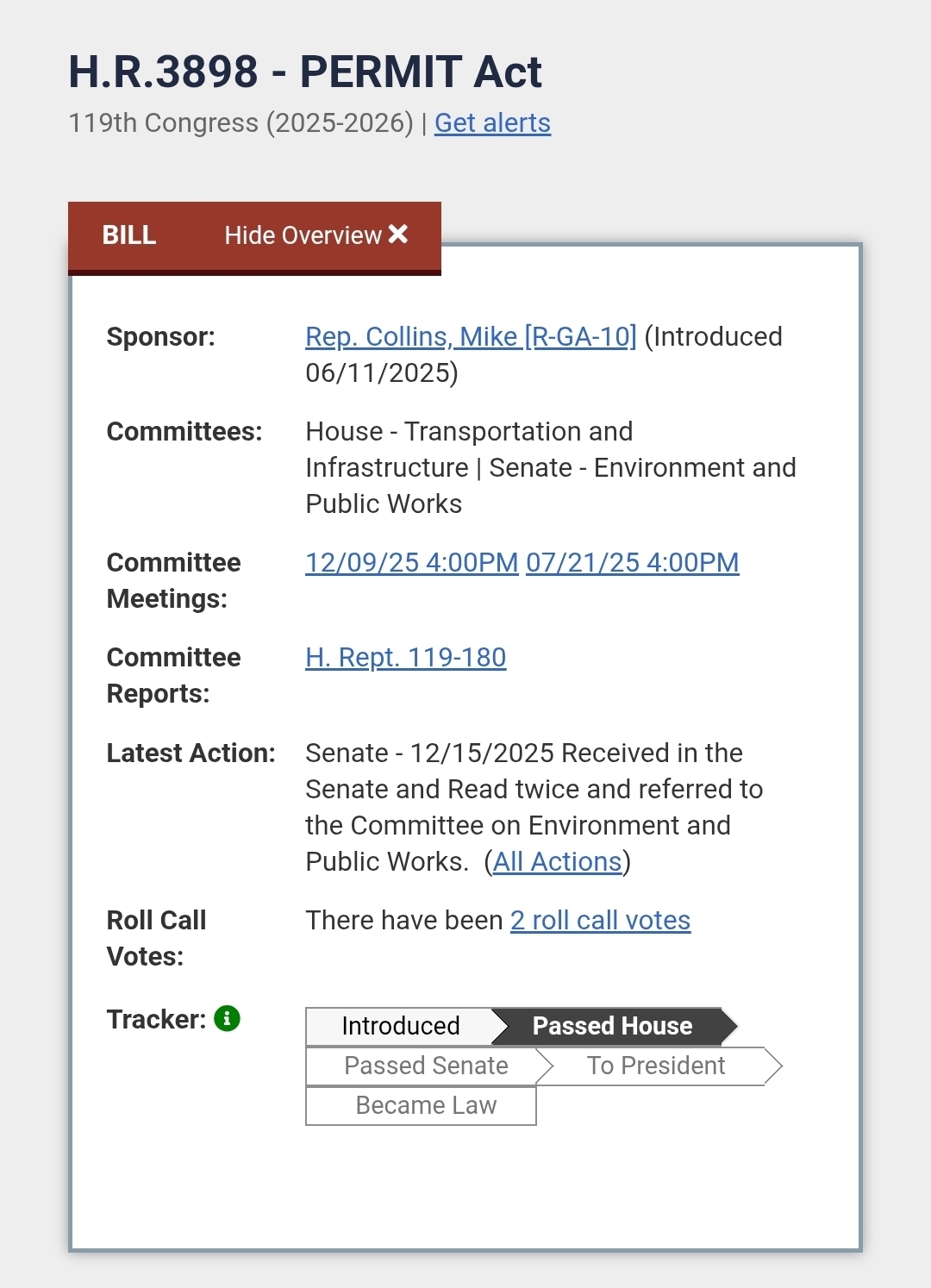Open the Get alerts link
The image size is (931, 1288).
[x=492, y=123]
